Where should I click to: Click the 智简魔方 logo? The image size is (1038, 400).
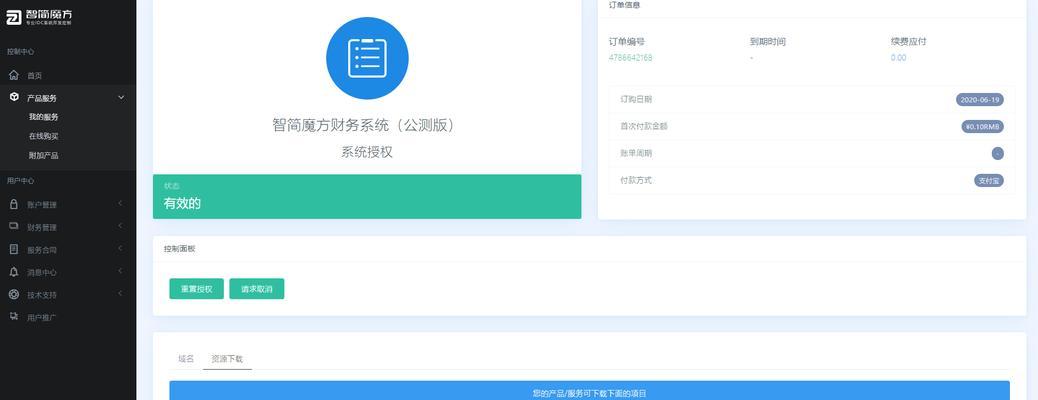click(x=40, y=17)
